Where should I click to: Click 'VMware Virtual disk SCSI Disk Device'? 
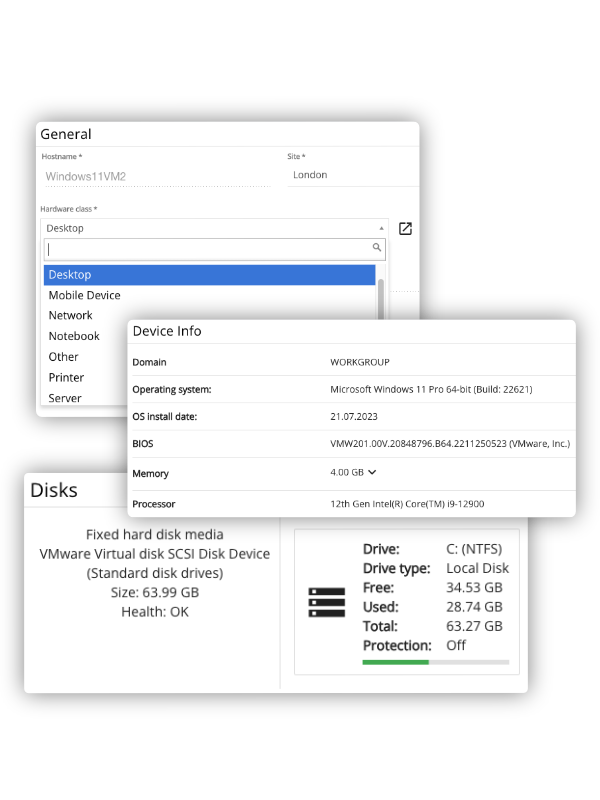(x=155, y=554)
